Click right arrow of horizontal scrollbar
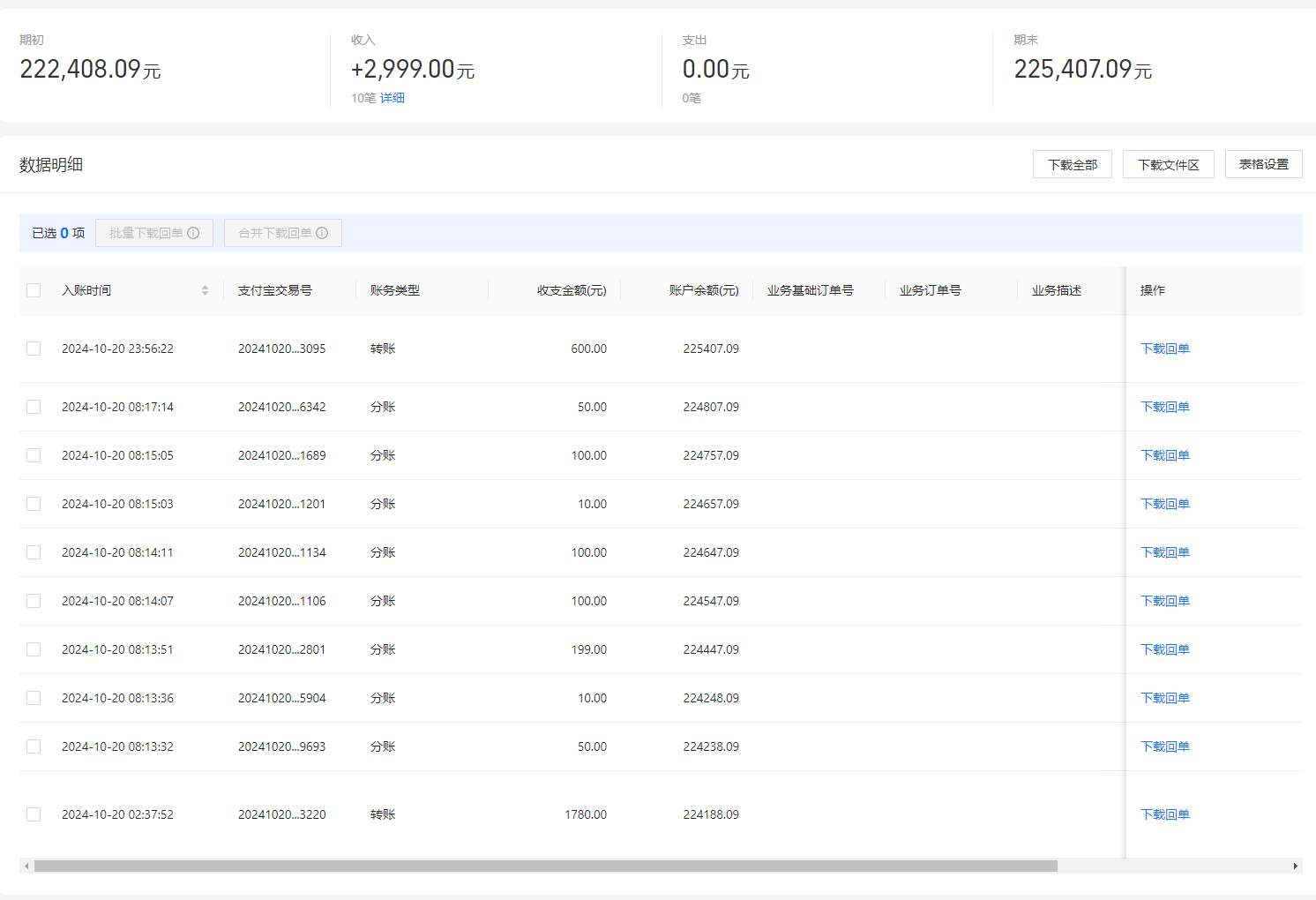The height and width of the screenshot is (900, 1316). tap(1295, 866)
